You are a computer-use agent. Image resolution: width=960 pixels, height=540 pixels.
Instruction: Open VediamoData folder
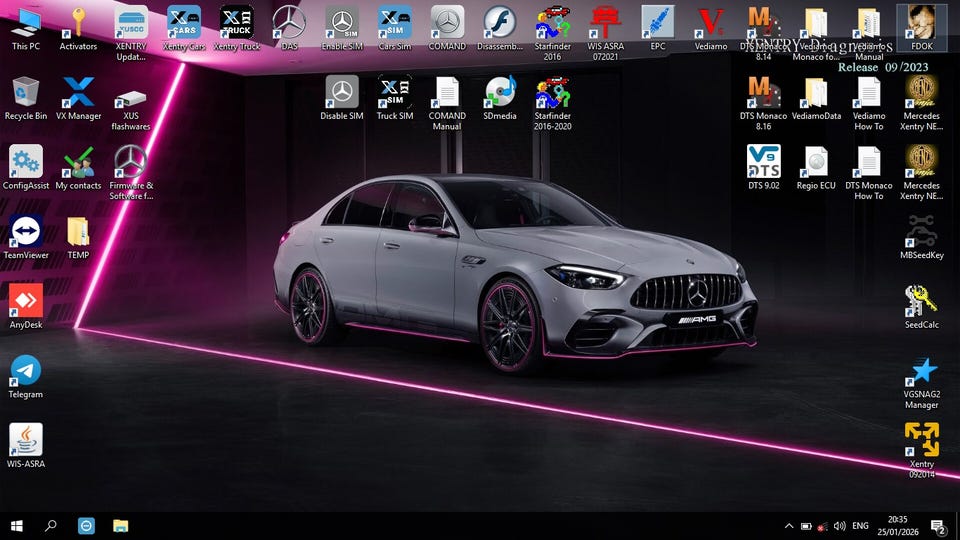816,98
